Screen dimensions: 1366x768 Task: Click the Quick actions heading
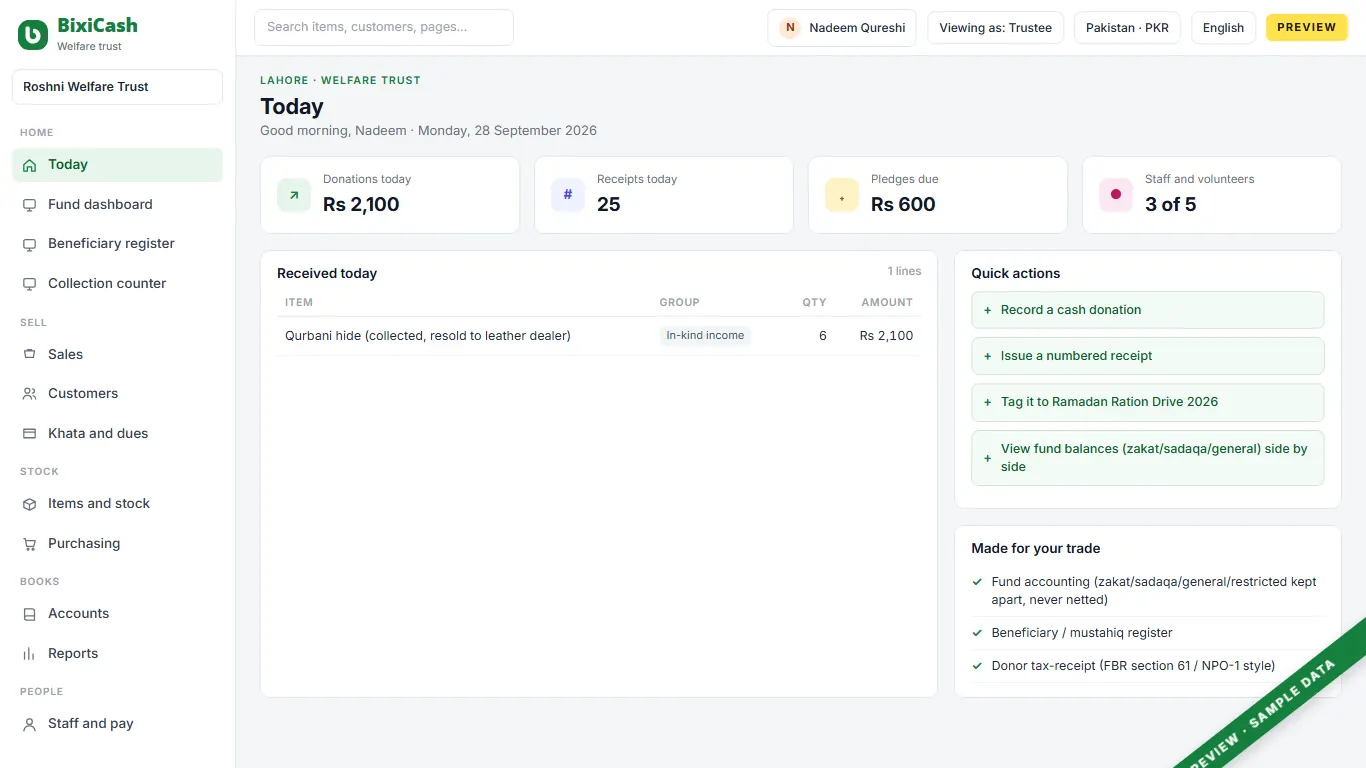point(1016,273)
